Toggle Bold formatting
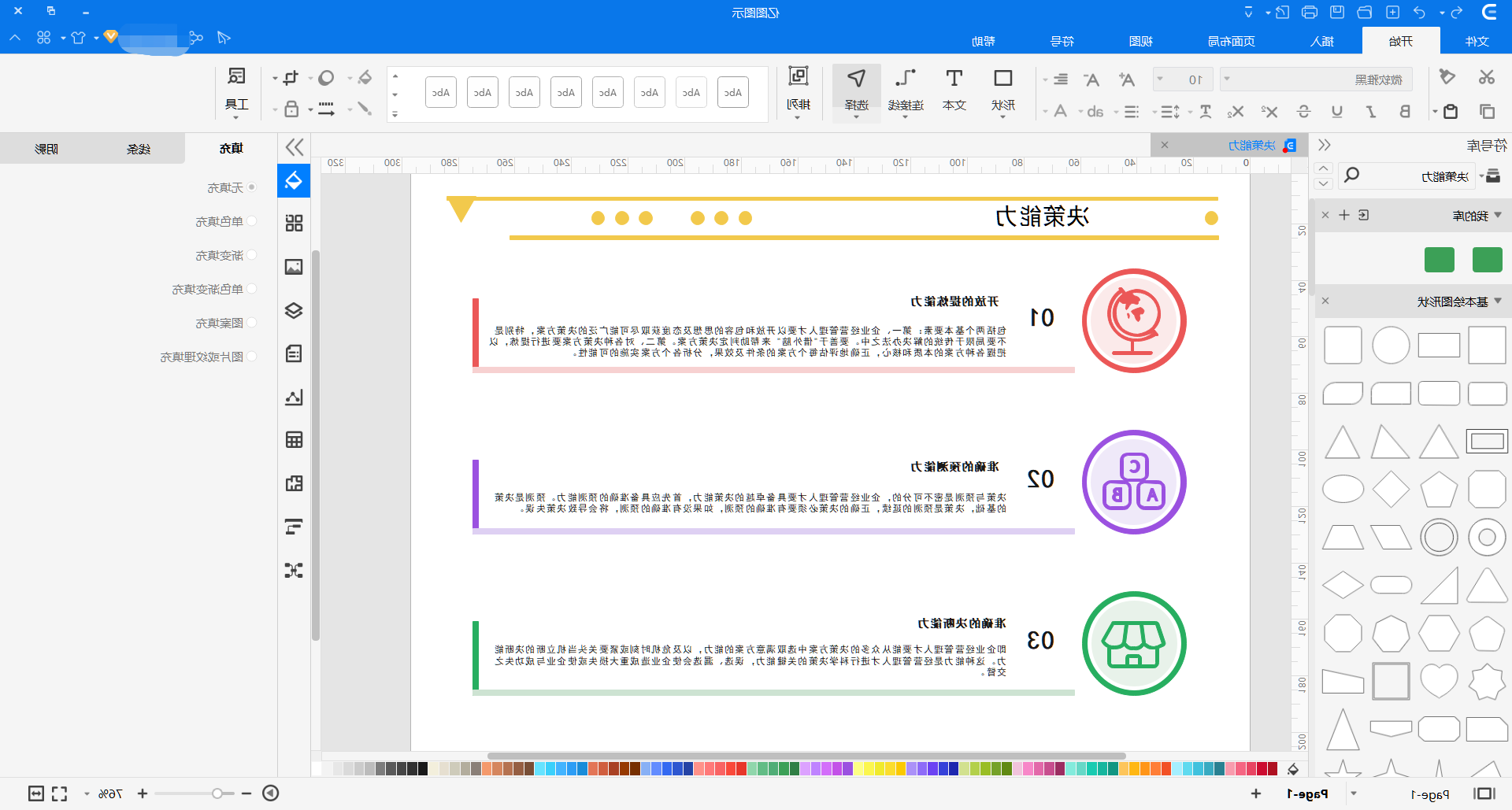Image resolution: width=1512 pixels, height=810 pixels. tap(1404, 112)
